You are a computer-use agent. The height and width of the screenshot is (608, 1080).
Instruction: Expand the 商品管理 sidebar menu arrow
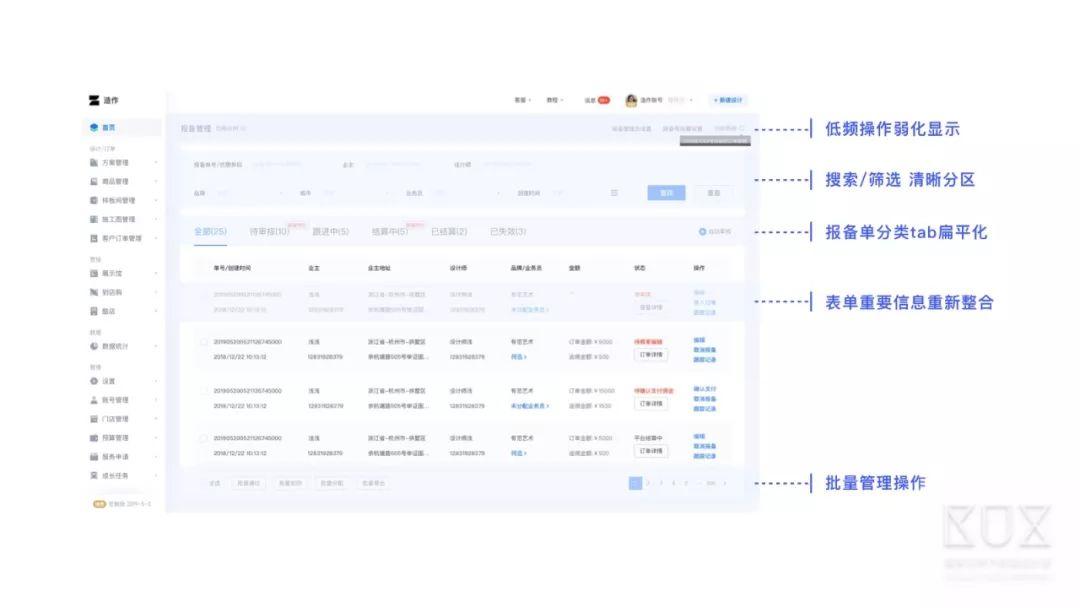point(156,182)
